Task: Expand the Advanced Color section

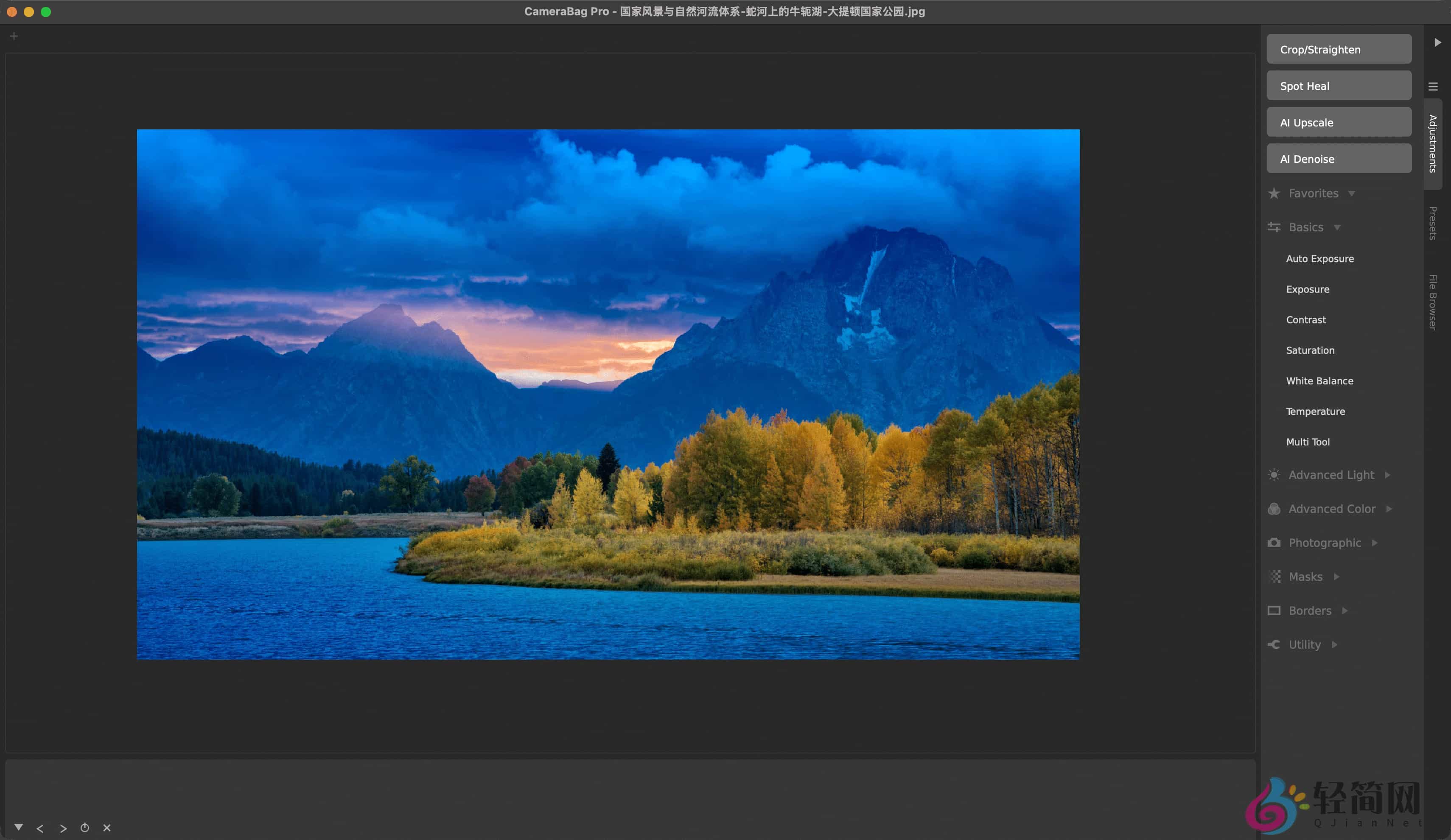Action: [1331, 508]
